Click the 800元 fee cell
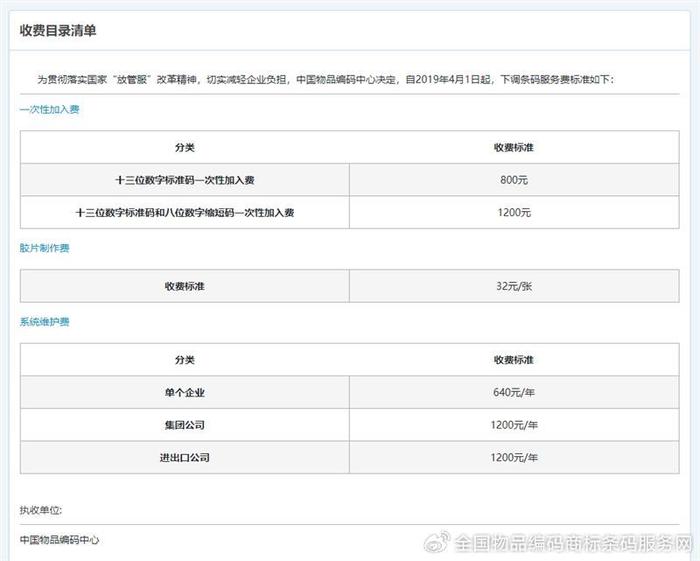The height and width of the screenshot is (561, 700). point(514,180)
